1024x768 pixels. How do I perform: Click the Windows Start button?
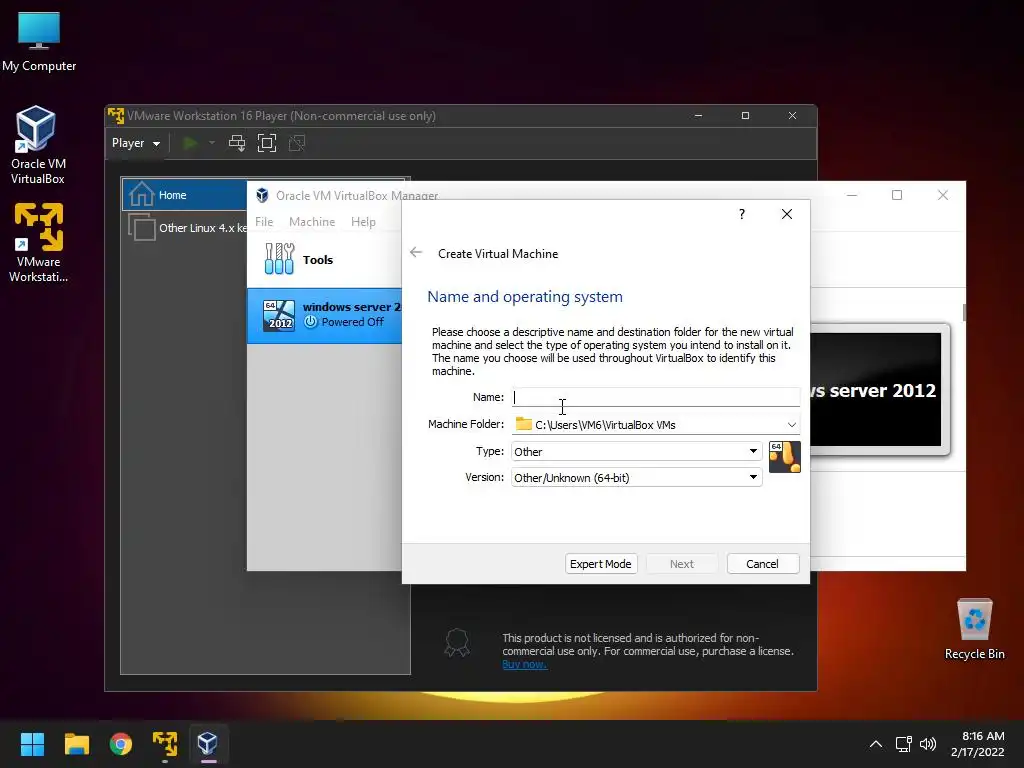[x=32, y=744]
